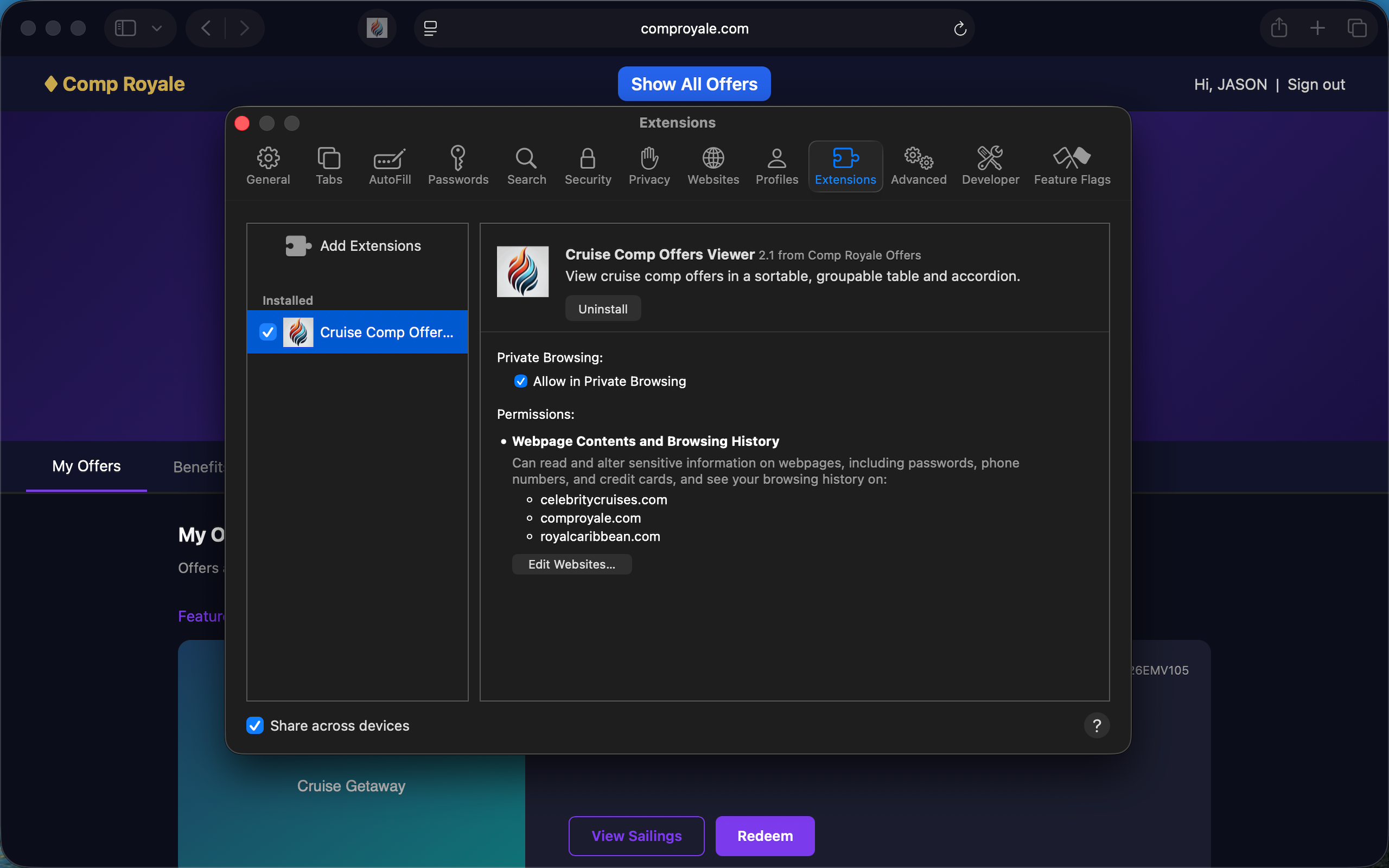Uncheck Allow in Private Browsing
Image resolution: width=1389 pixels, height=868 pixels.
pos(520,381)
